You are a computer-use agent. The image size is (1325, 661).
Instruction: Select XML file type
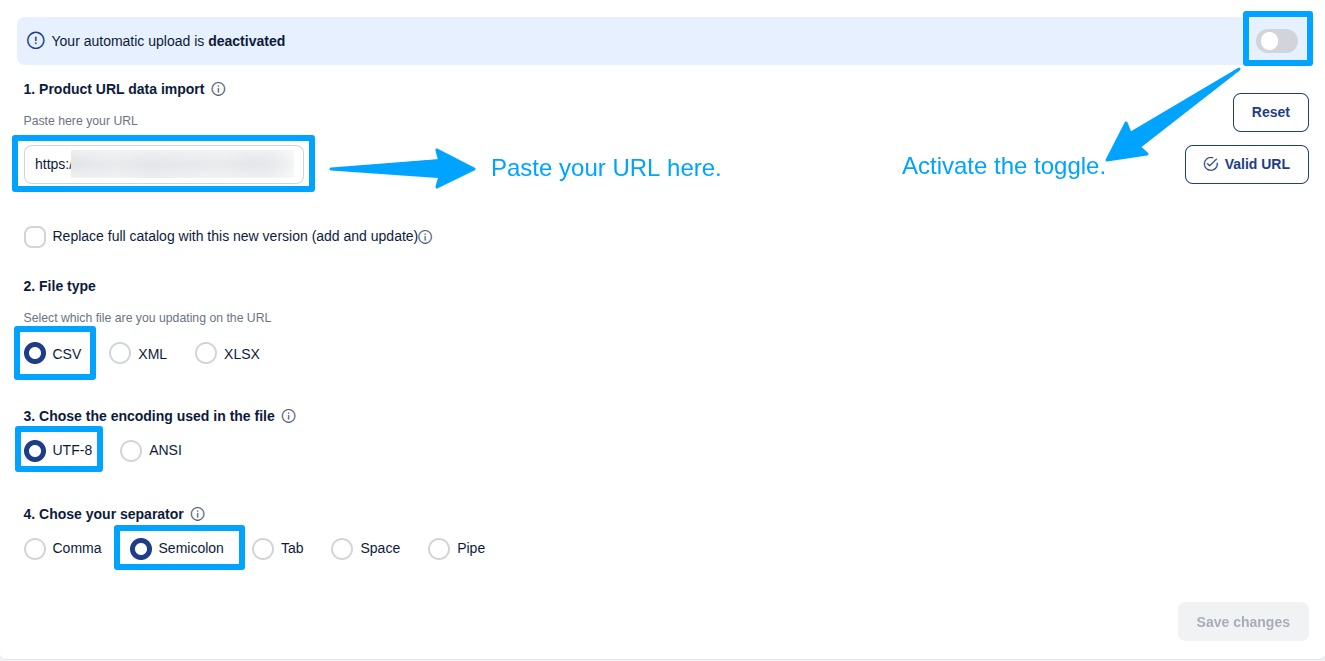pyautogui.click(x=120, y=353)
